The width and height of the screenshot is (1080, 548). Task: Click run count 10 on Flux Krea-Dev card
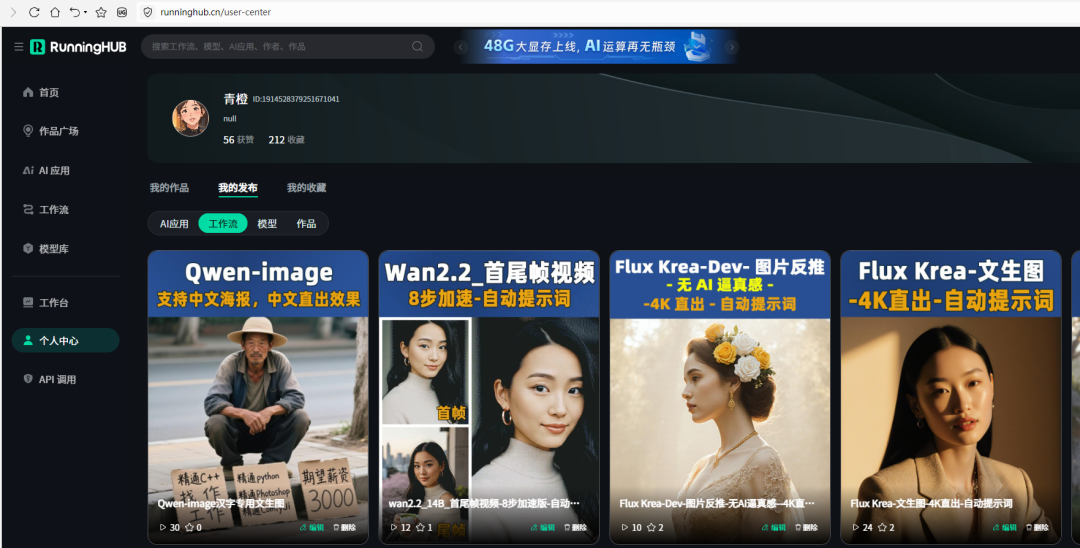(x=632, y=527)
